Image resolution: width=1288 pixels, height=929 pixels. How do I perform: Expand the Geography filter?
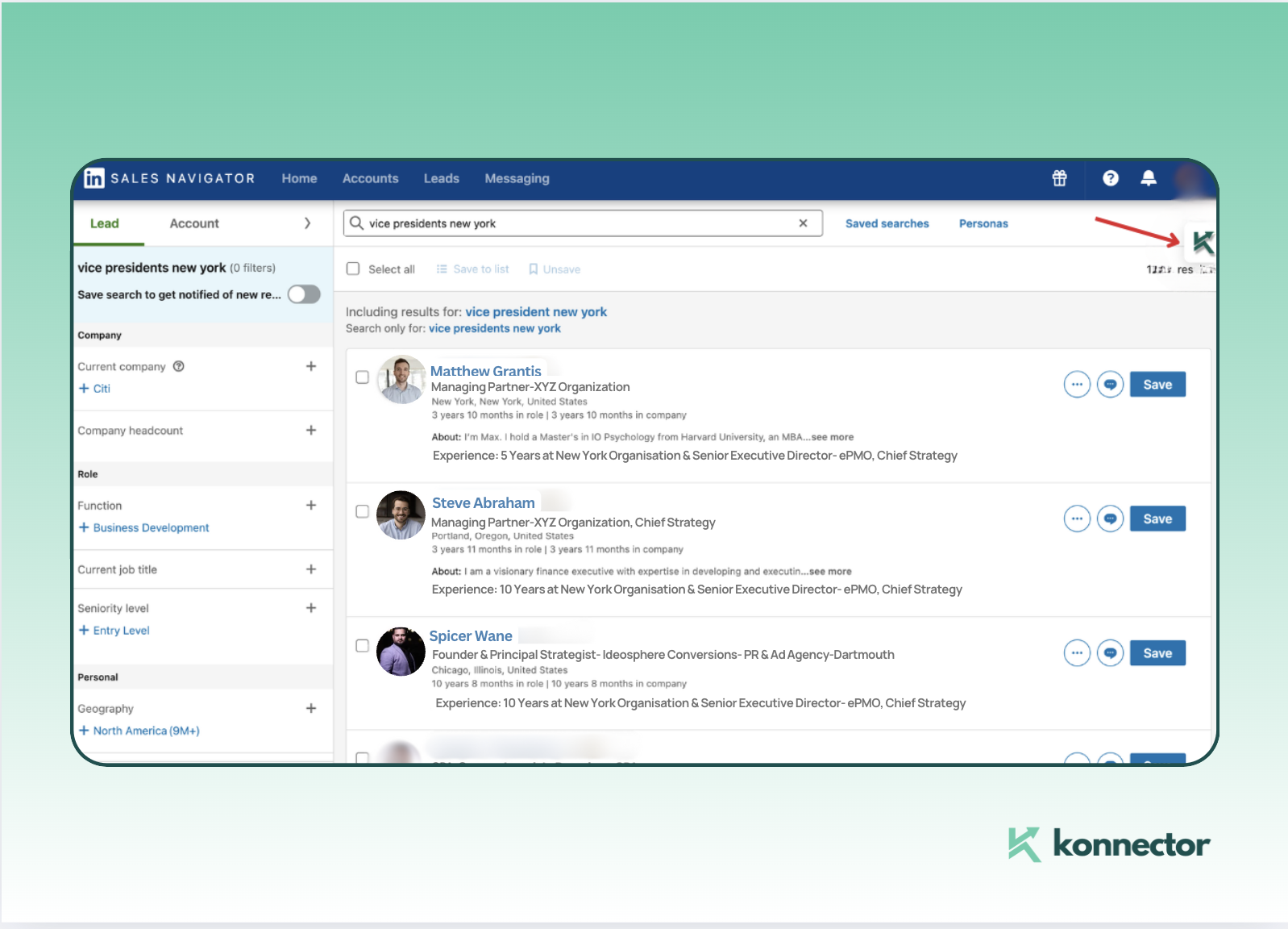pyautogui.click(x=311, y=708)
